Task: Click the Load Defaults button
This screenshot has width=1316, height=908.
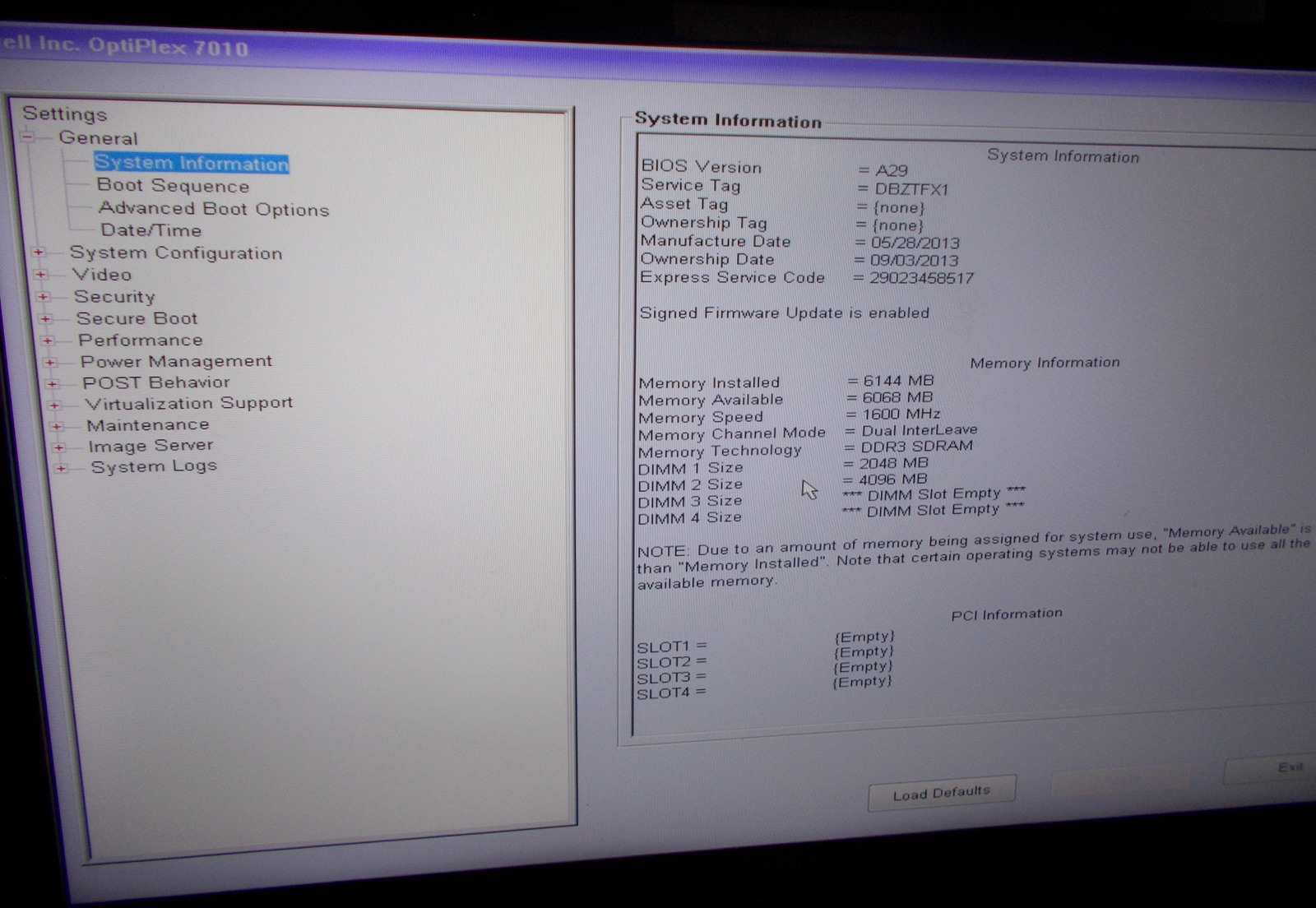Action: click(942, 793)
